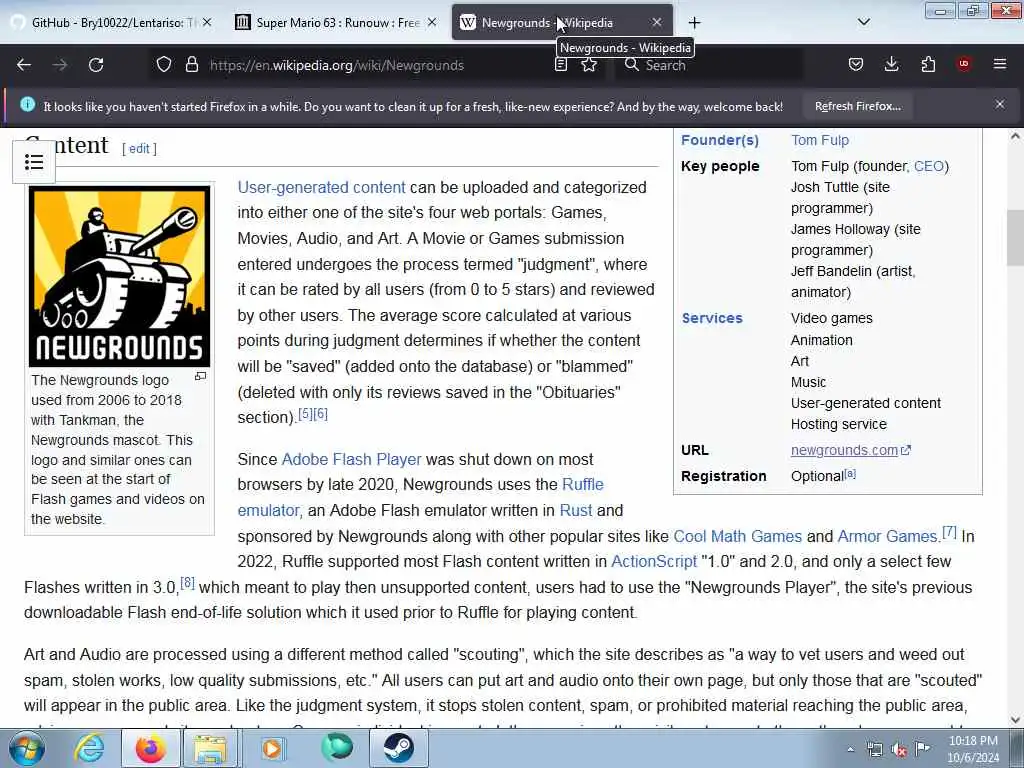Visit newgrounds.com external link
Viewport: 1024px width, 768px height.
pyautogui.click(x=850, y=450)
